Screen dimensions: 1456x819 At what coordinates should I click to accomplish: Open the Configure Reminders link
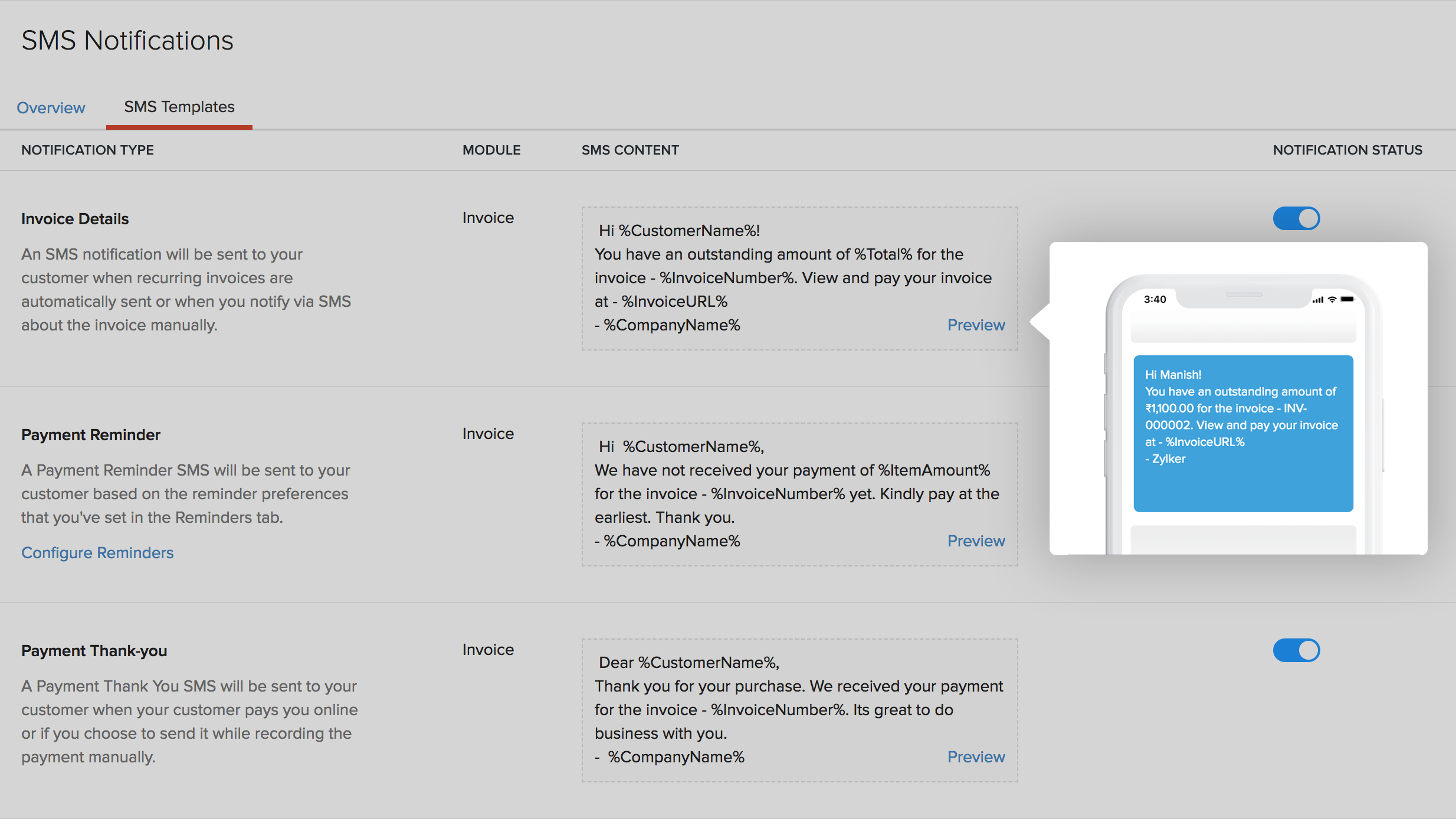tap(97, 553)
